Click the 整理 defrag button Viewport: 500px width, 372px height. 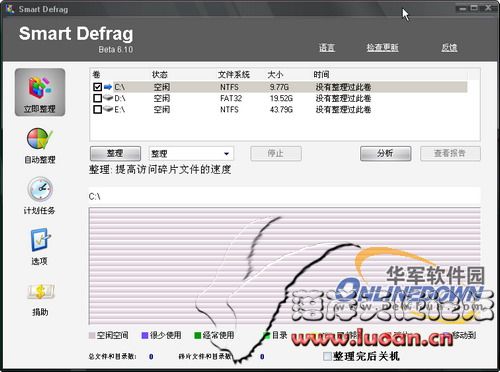(115, 153)
